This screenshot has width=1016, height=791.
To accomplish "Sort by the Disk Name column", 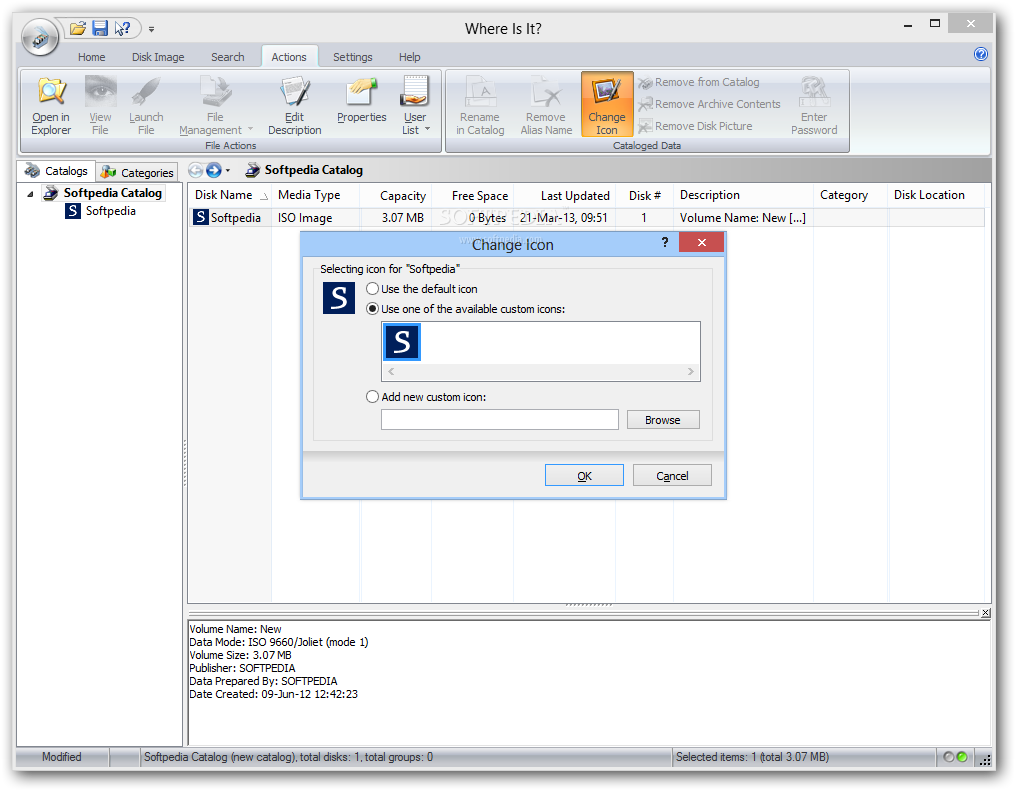I will pyautogui.click(x=230, y=195).
